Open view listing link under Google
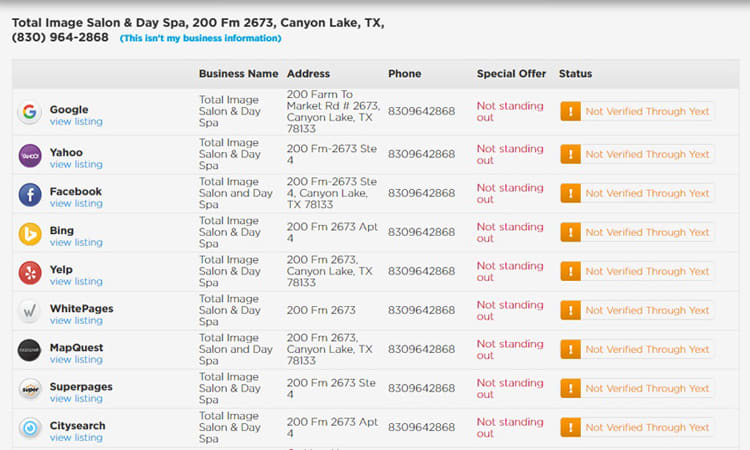This screenshot has width=750, height=450. 76,122
